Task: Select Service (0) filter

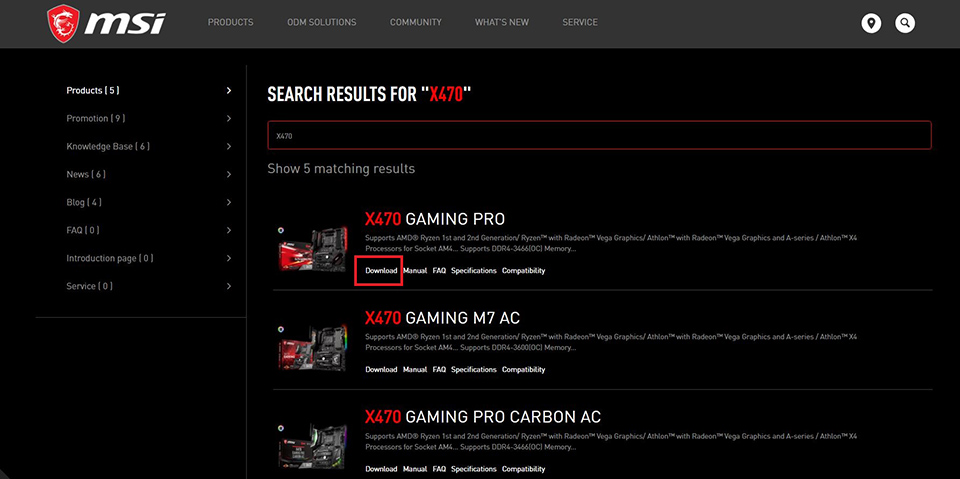Action: [90, 286]
